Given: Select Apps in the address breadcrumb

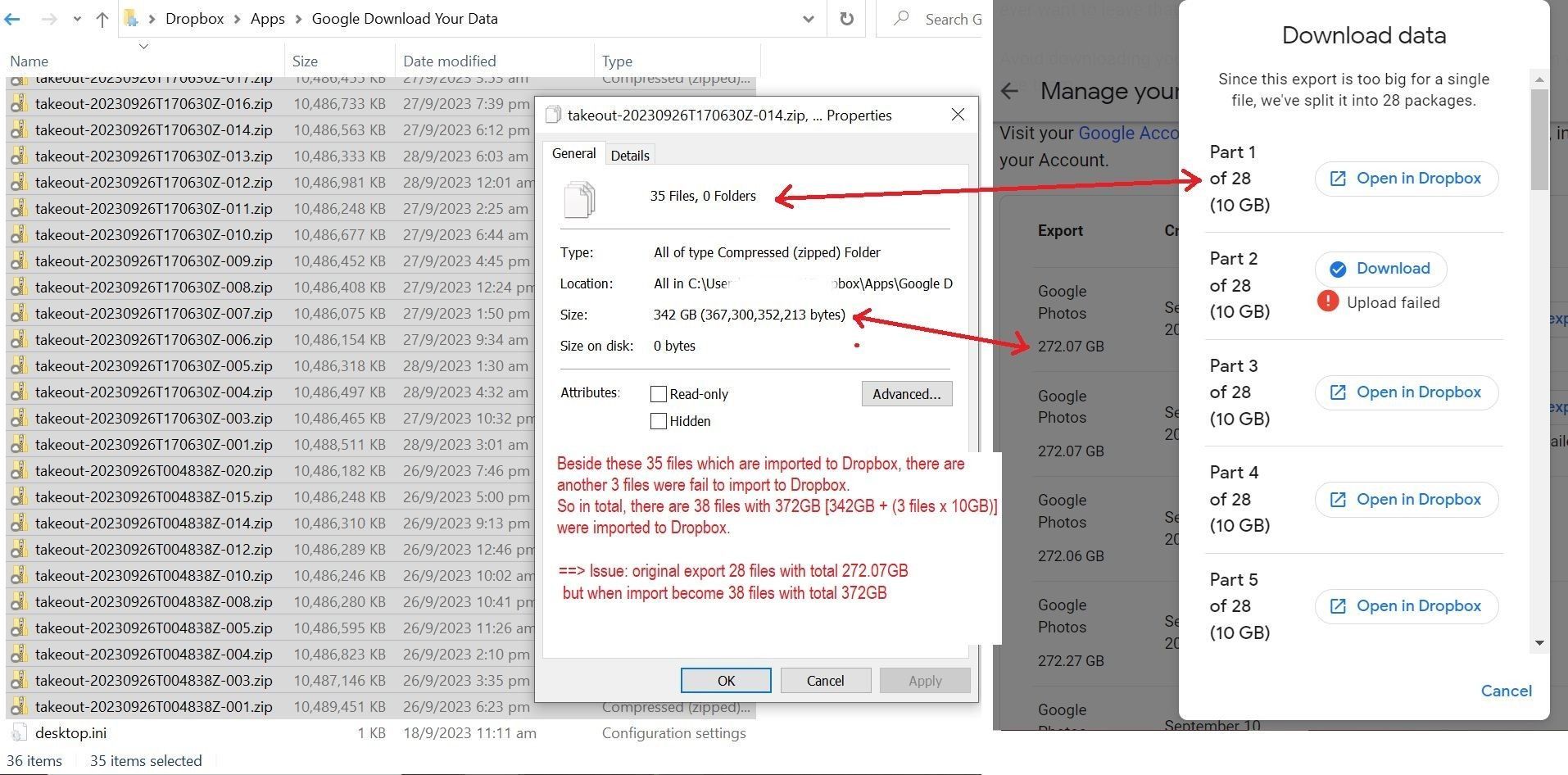Looking at the screenshot, I should (268, 19).
